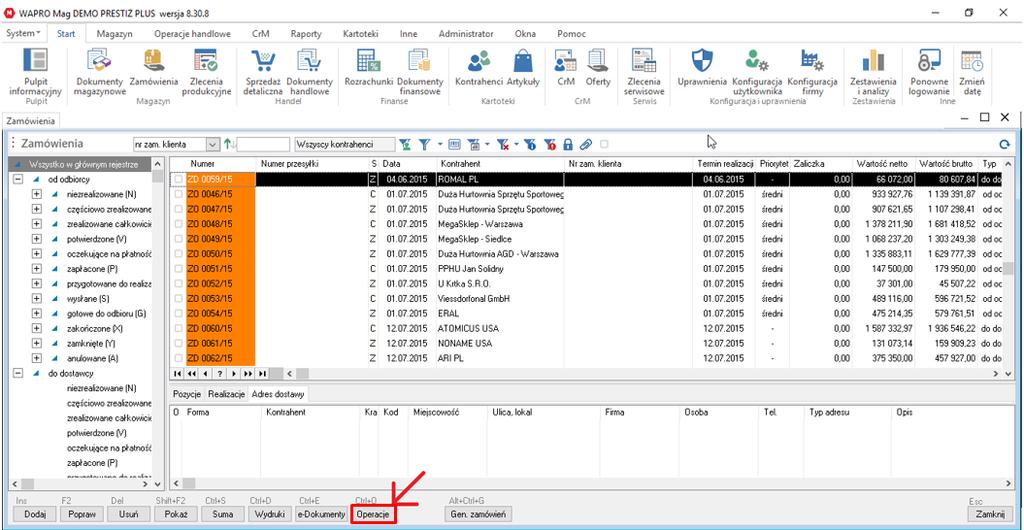Click the paperclip attachments icon

586,144
